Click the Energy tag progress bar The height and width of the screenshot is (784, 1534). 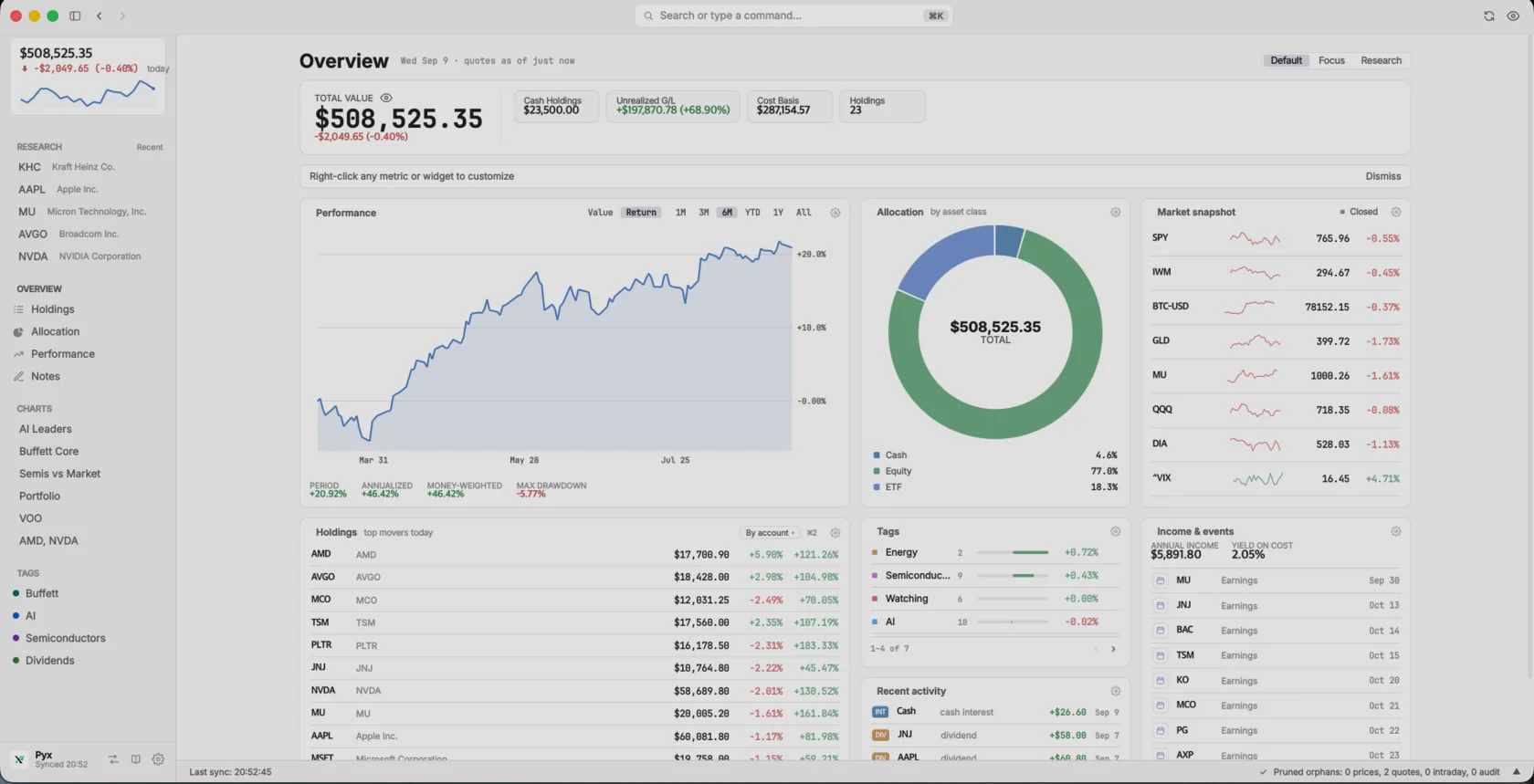coord(1012,552)
